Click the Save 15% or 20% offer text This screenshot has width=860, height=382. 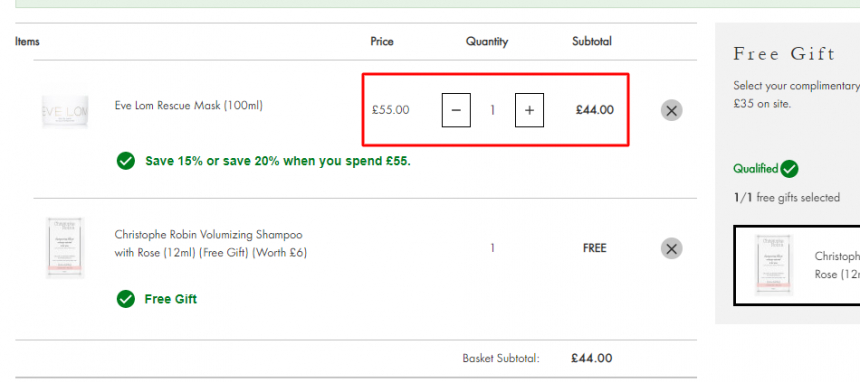(278, 161)
